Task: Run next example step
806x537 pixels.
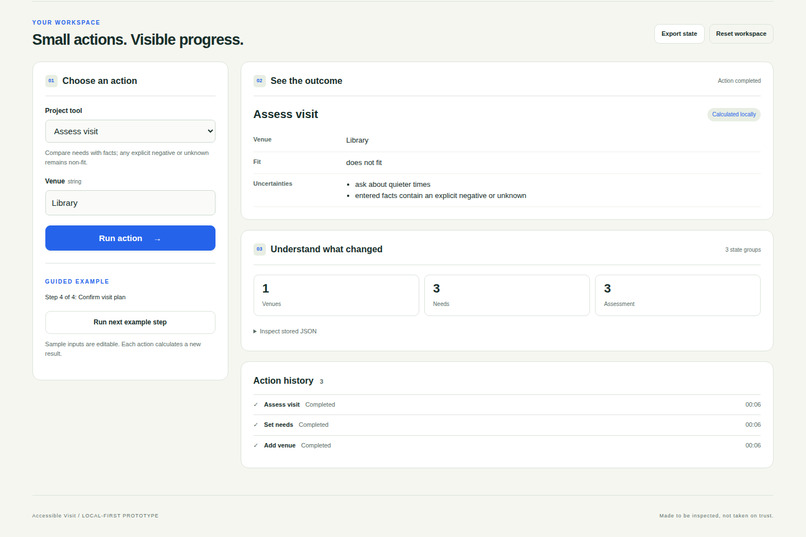Action: point(130,322)
